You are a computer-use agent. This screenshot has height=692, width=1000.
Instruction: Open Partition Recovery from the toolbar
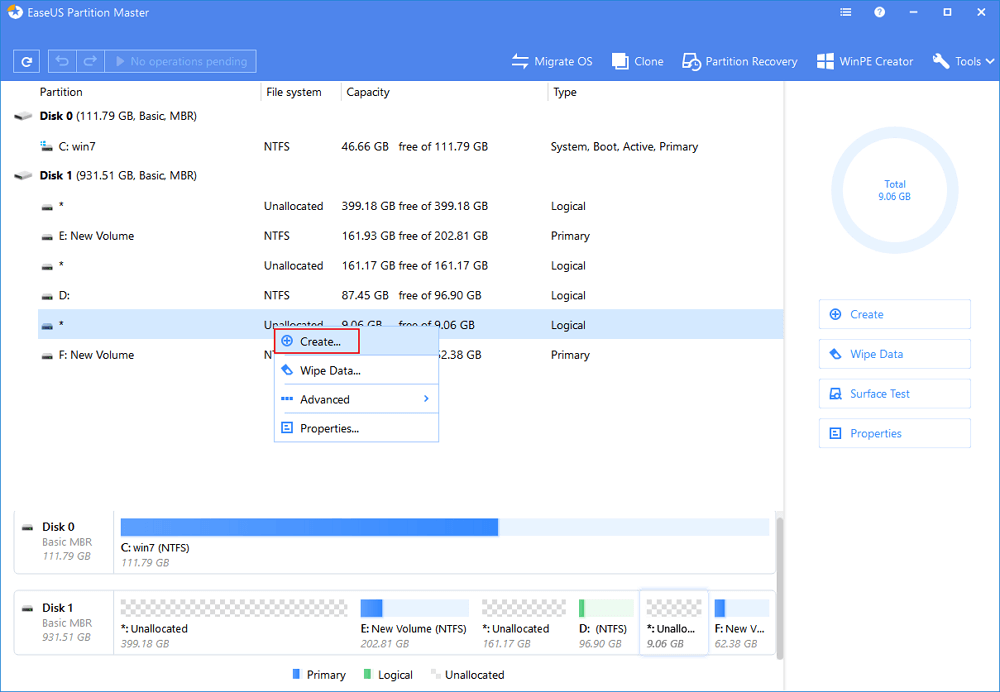point(740,62)
